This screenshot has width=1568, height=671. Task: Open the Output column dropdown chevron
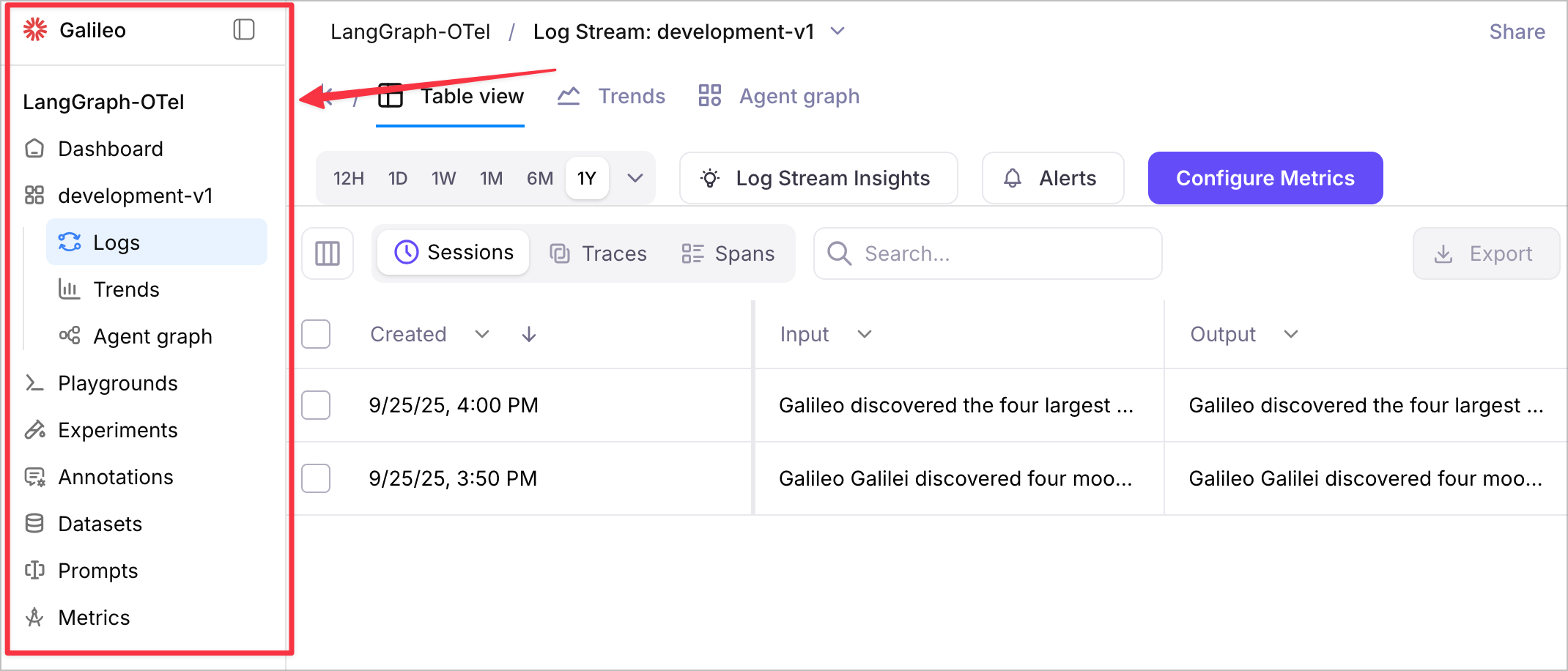pos(1291,334)
